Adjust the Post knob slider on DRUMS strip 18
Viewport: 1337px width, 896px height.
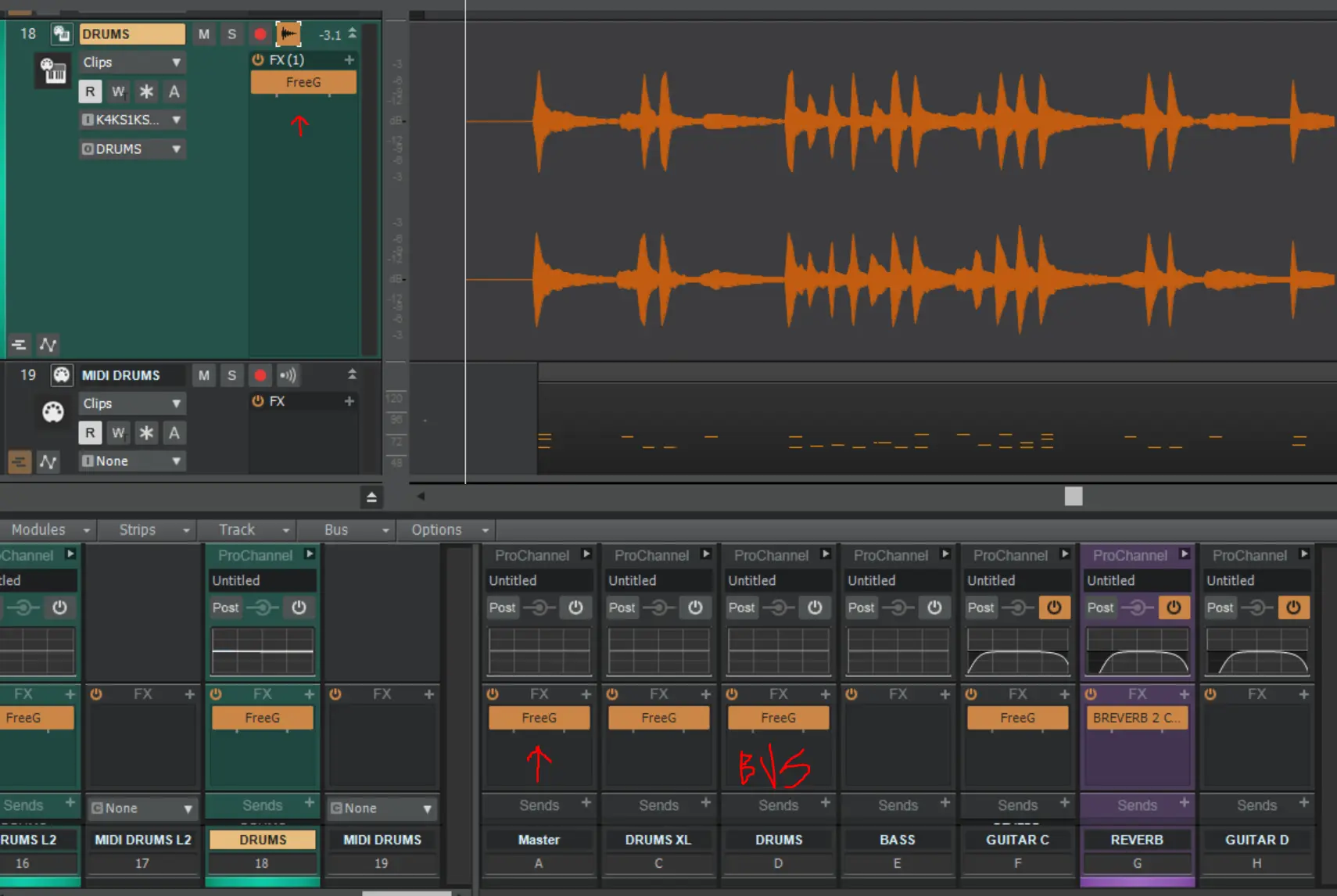(x=263, y=607)
